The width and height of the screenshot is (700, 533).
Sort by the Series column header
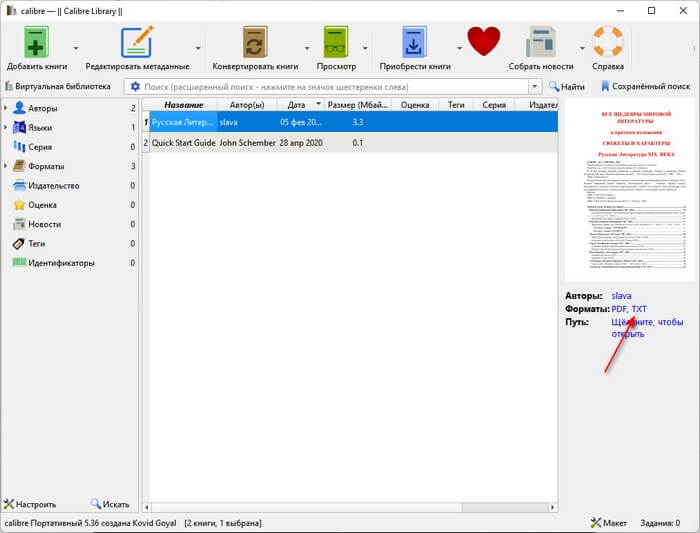point(494,105)
